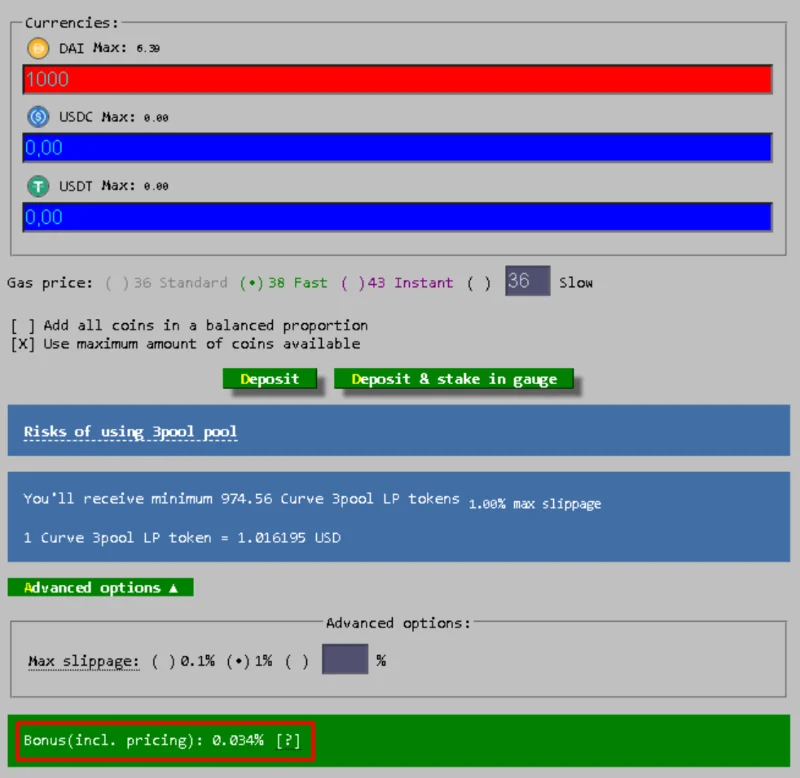Uncheck Use maximum amount of coins available
This screenshot has height=778, width=800.
23,344
